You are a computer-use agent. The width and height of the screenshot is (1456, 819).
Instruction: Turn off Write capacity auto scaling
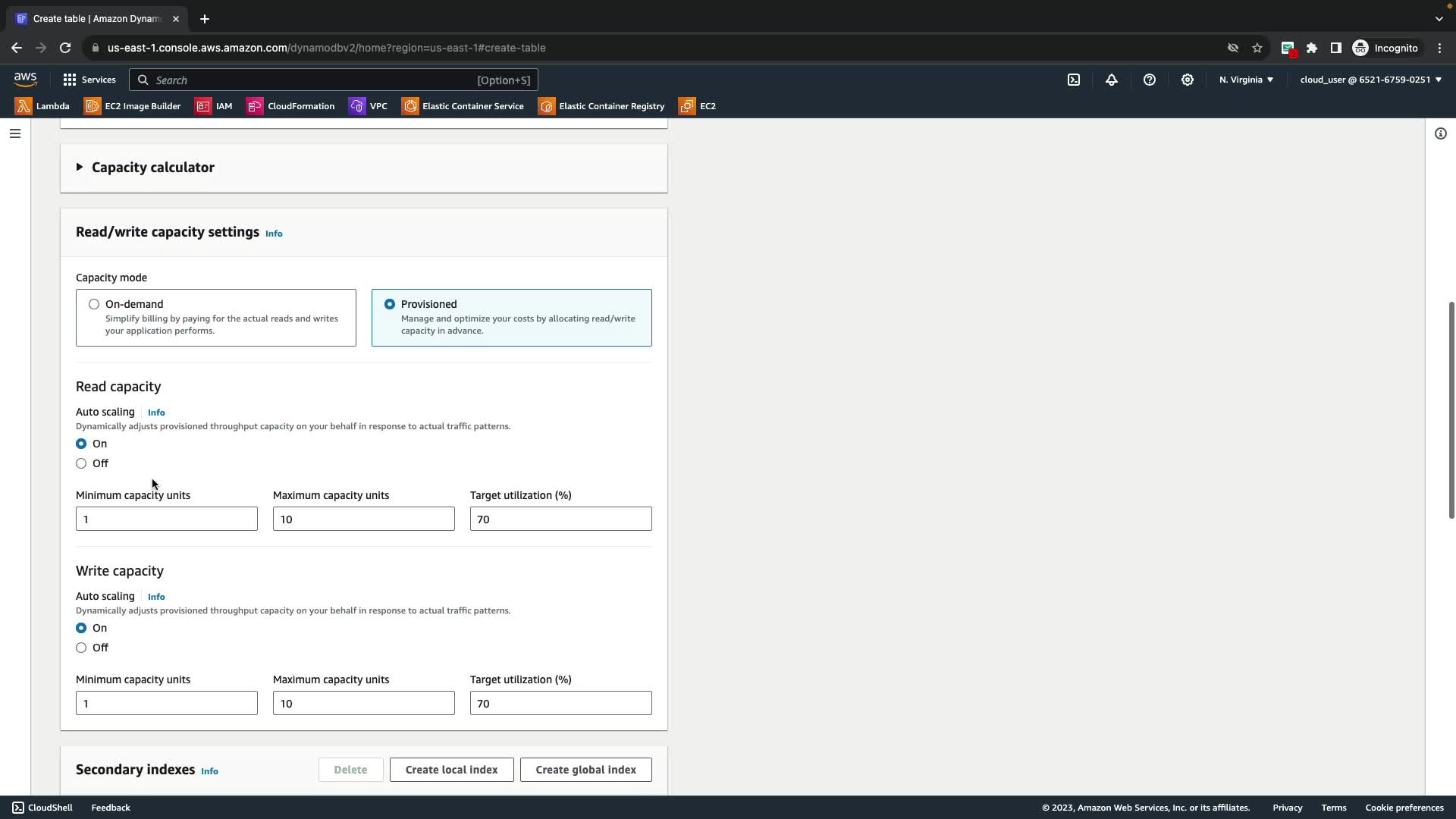81,648
